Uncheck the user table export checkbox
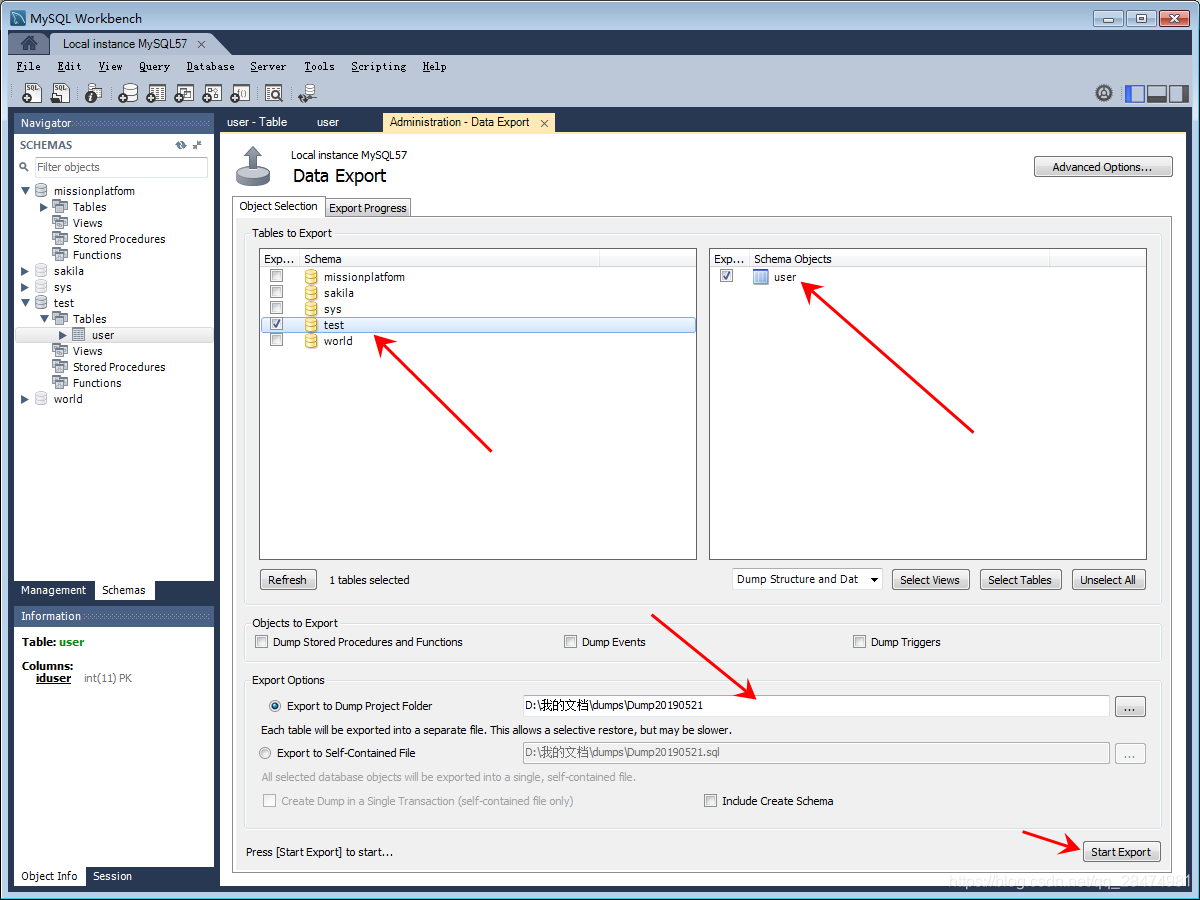1200x900 pixels. click(727, 276)
